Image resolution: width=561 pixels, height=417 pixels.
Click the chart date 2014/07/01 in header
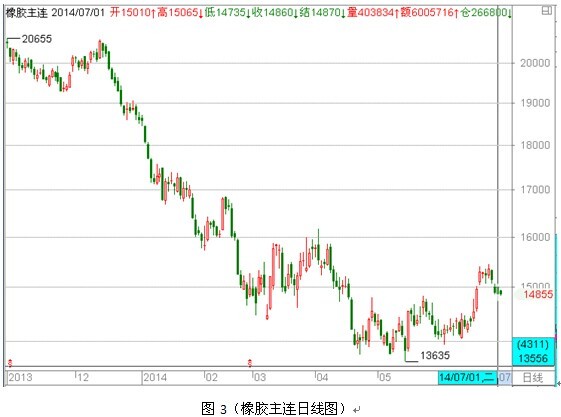(x=78, y=13)
